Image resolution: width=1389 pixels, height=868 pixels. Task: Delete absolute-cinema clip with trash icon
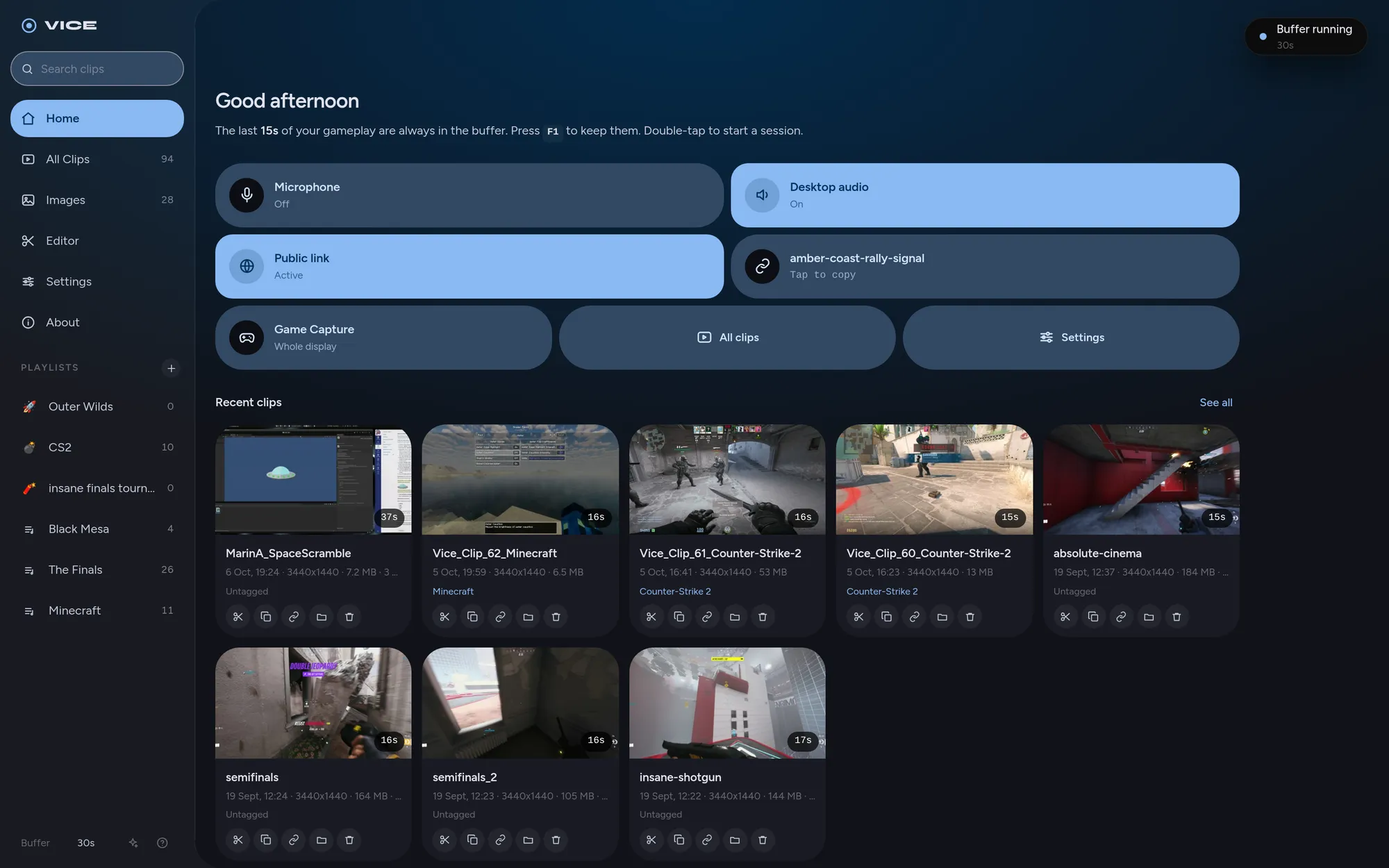pos(1176,617)
